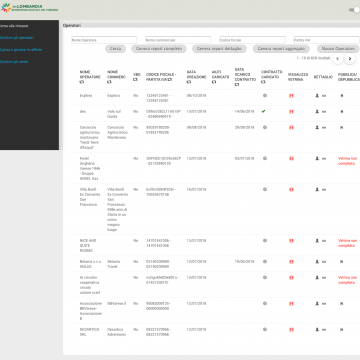
Task: Sort by Contratto Caricato column icon
Action: click(263, 82)
